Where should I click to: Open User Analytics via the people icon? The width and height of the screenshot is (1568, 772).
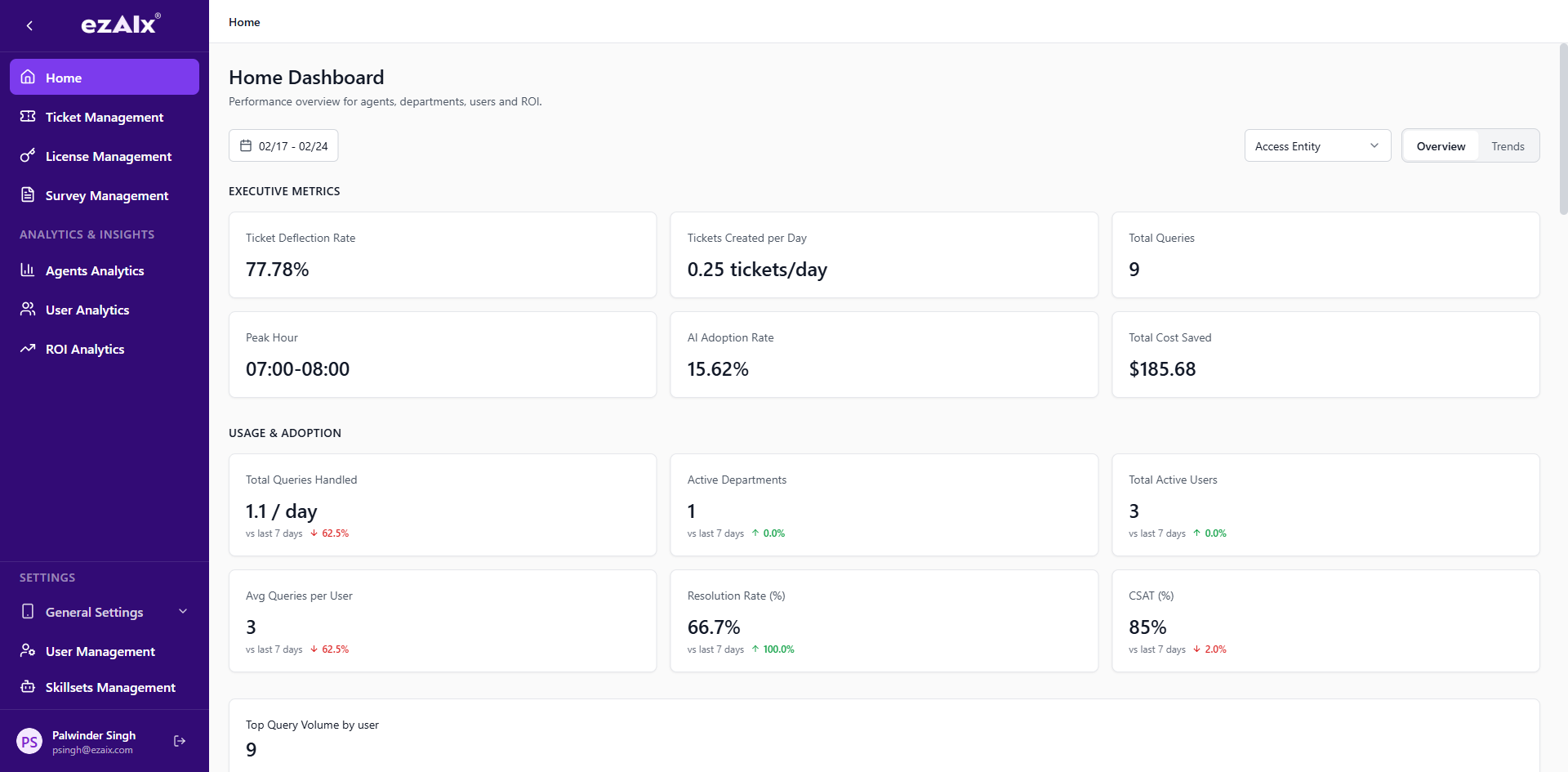coord(29,310)
